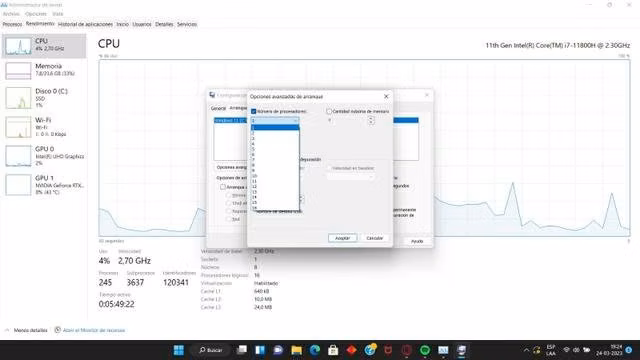The width and height of the screenshot is (640, 360).
Task: Switch to the Procesos tab
Action: tap(12, 24)
